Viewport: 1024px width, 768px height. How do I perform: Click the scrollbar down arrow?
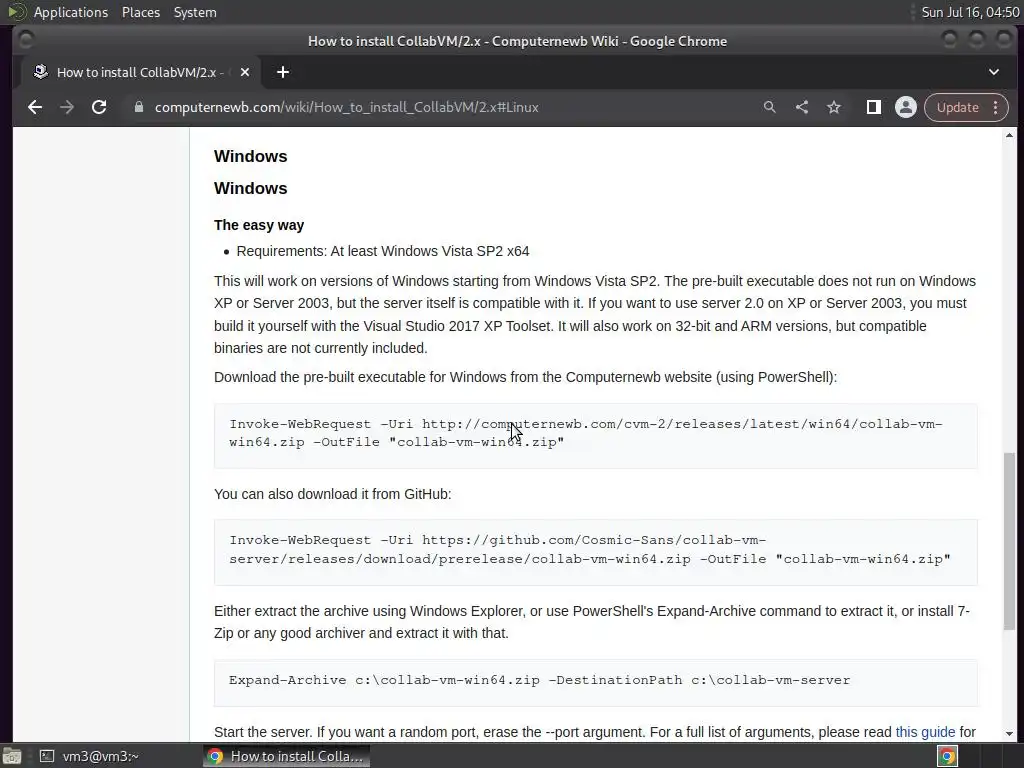click(x=1010, y=734)
